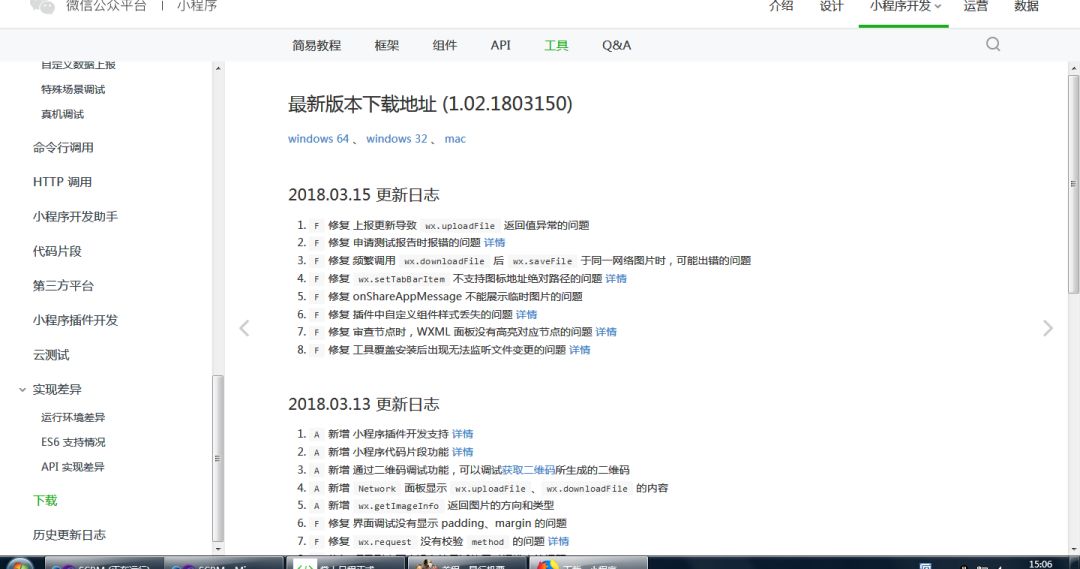1080x569 pixels.
Task: Open 详情 link for 小程序插件开发支持
Action: point(463,434)
